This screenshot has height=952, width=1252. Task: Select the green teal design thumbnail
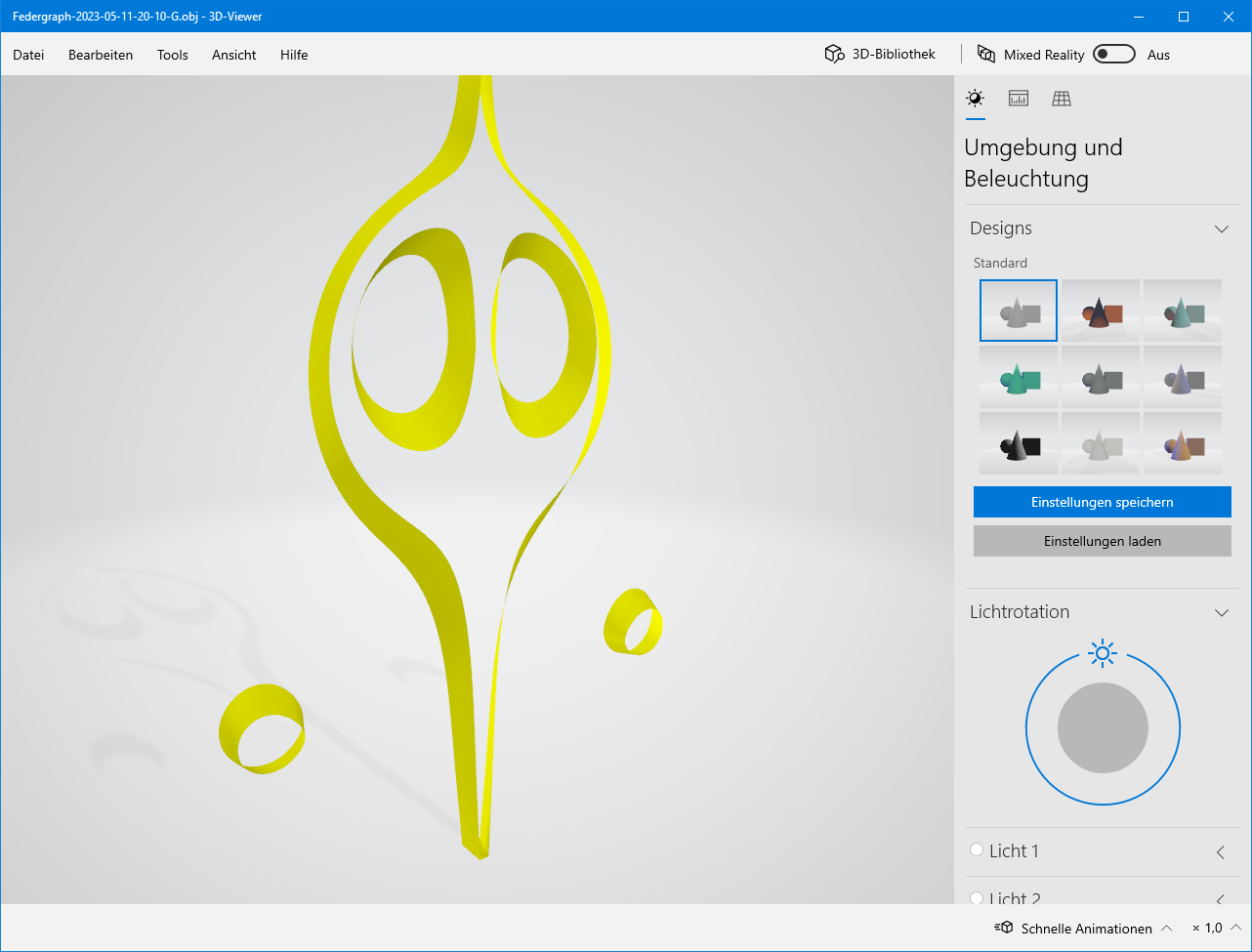click(1019, 377)
